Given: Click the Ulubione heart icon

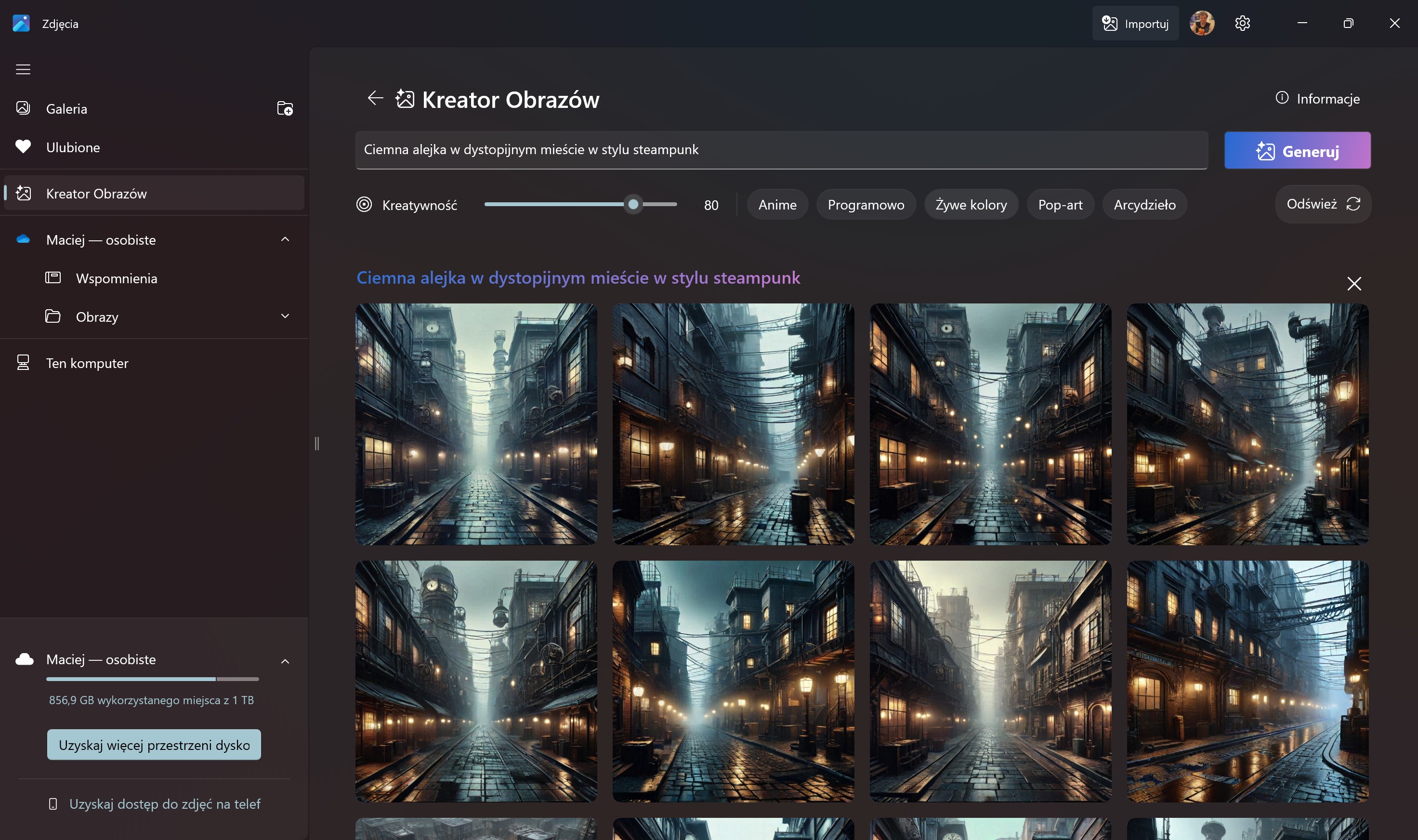Looking at the screenshot, I should (x=23, y=146).
